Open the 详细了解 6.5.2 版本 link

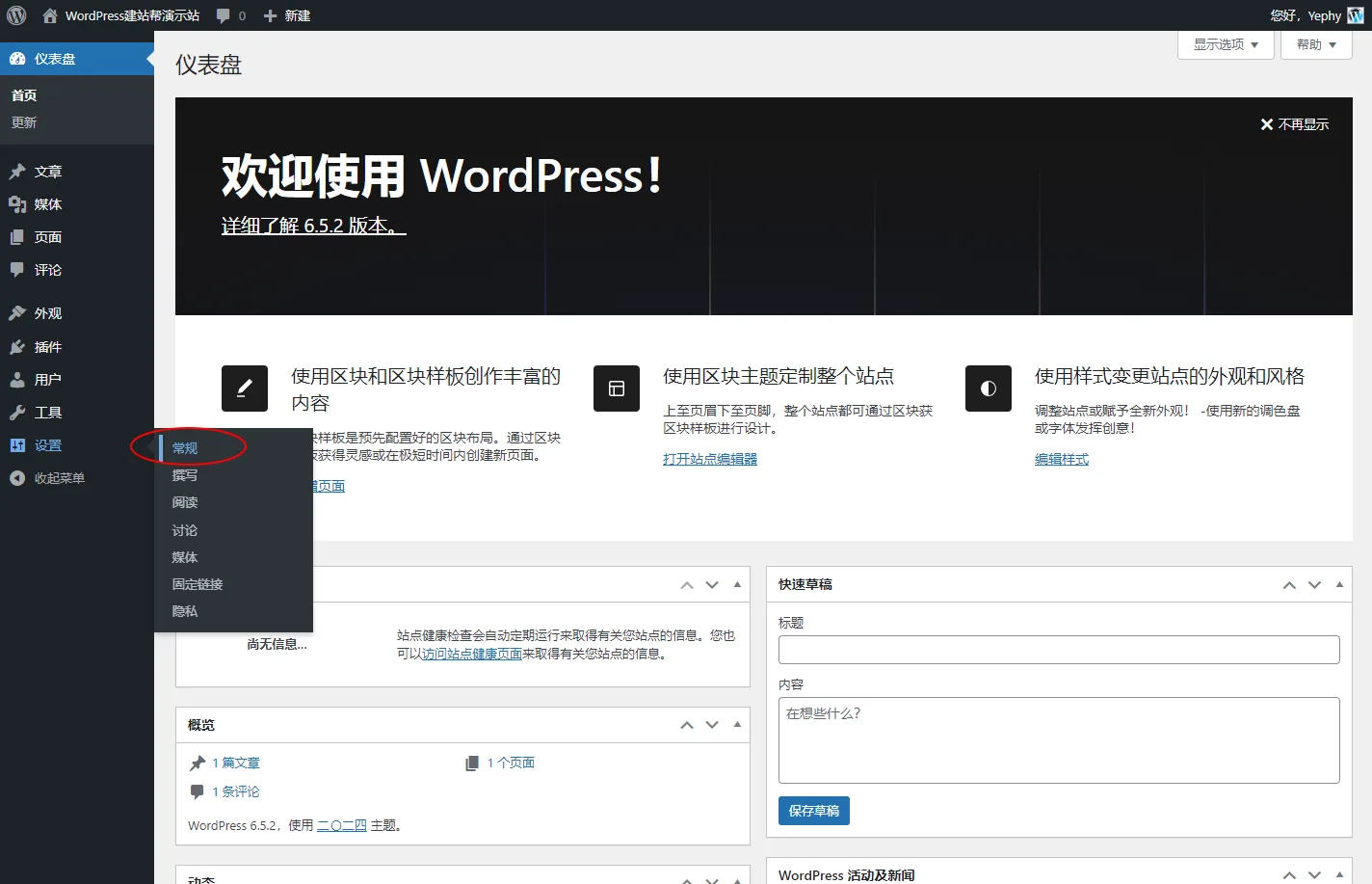point(314,226)
